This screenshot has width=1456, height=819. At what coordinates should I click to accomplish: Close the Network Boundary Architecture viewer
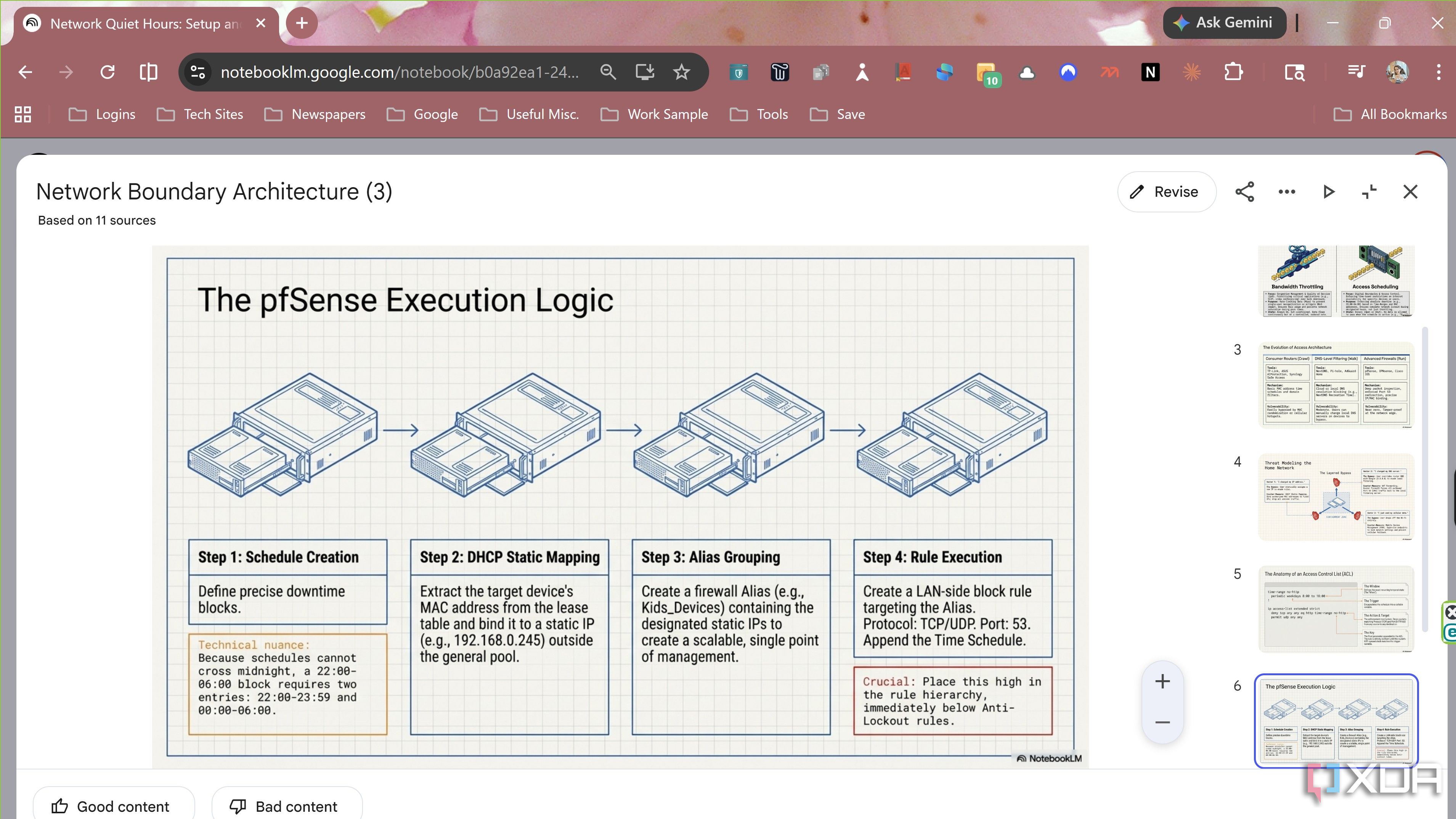click(1411, 192)
